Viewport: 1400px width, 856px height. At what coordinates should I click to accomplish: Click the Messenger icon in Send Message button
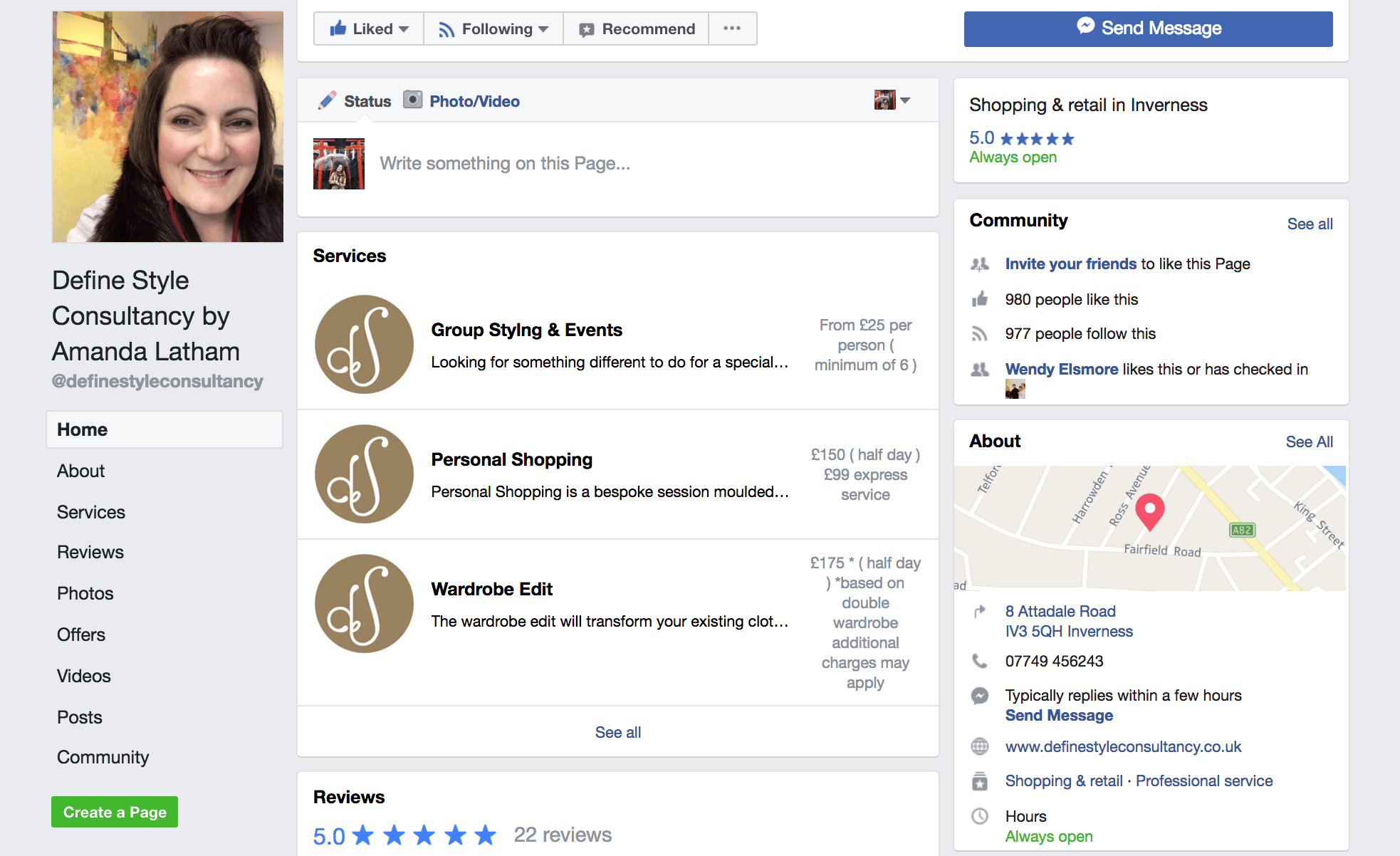(x=1085, y=26)
